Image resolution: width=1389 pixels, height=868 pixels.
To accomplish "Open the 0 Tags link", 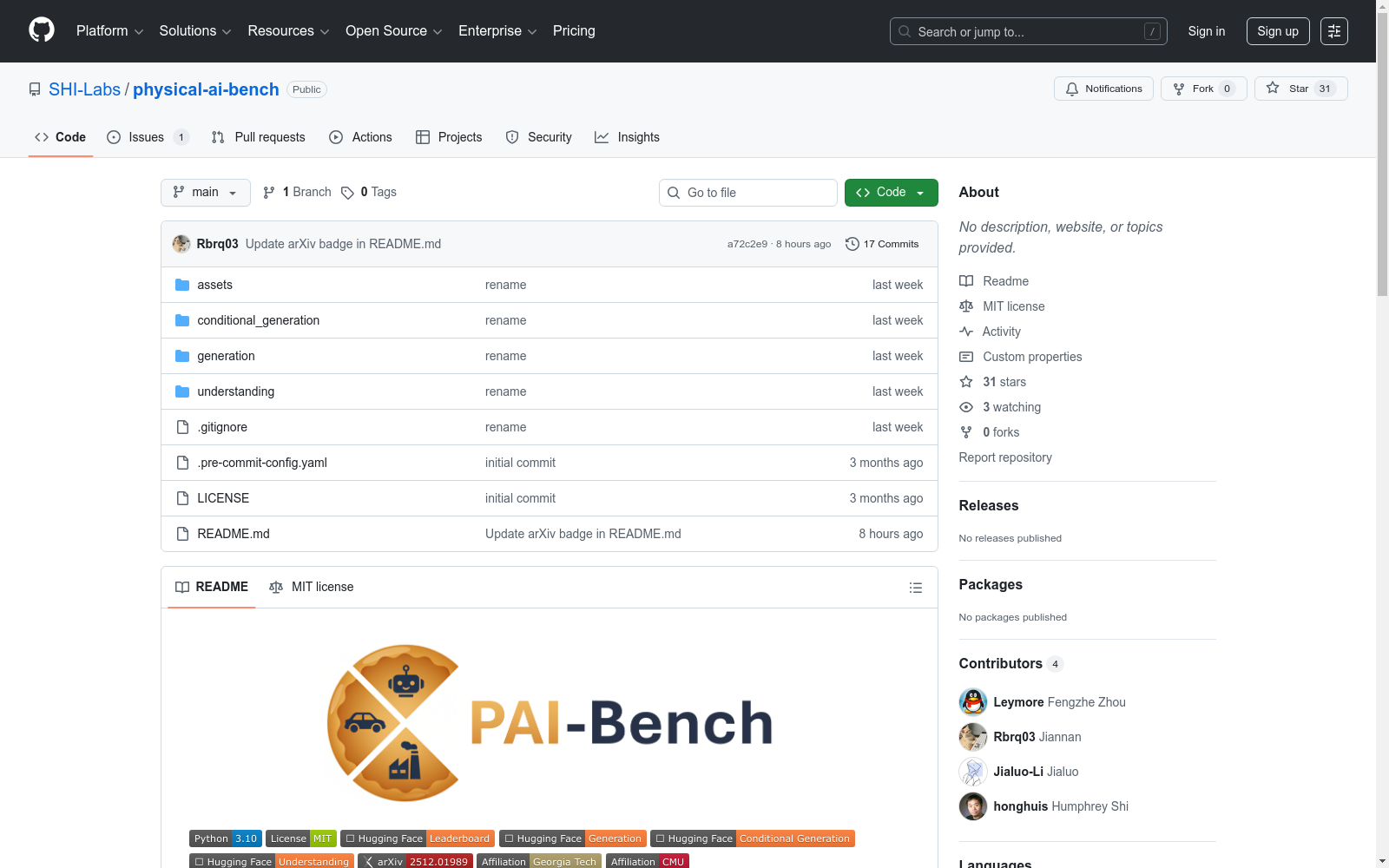I will 369,193.
